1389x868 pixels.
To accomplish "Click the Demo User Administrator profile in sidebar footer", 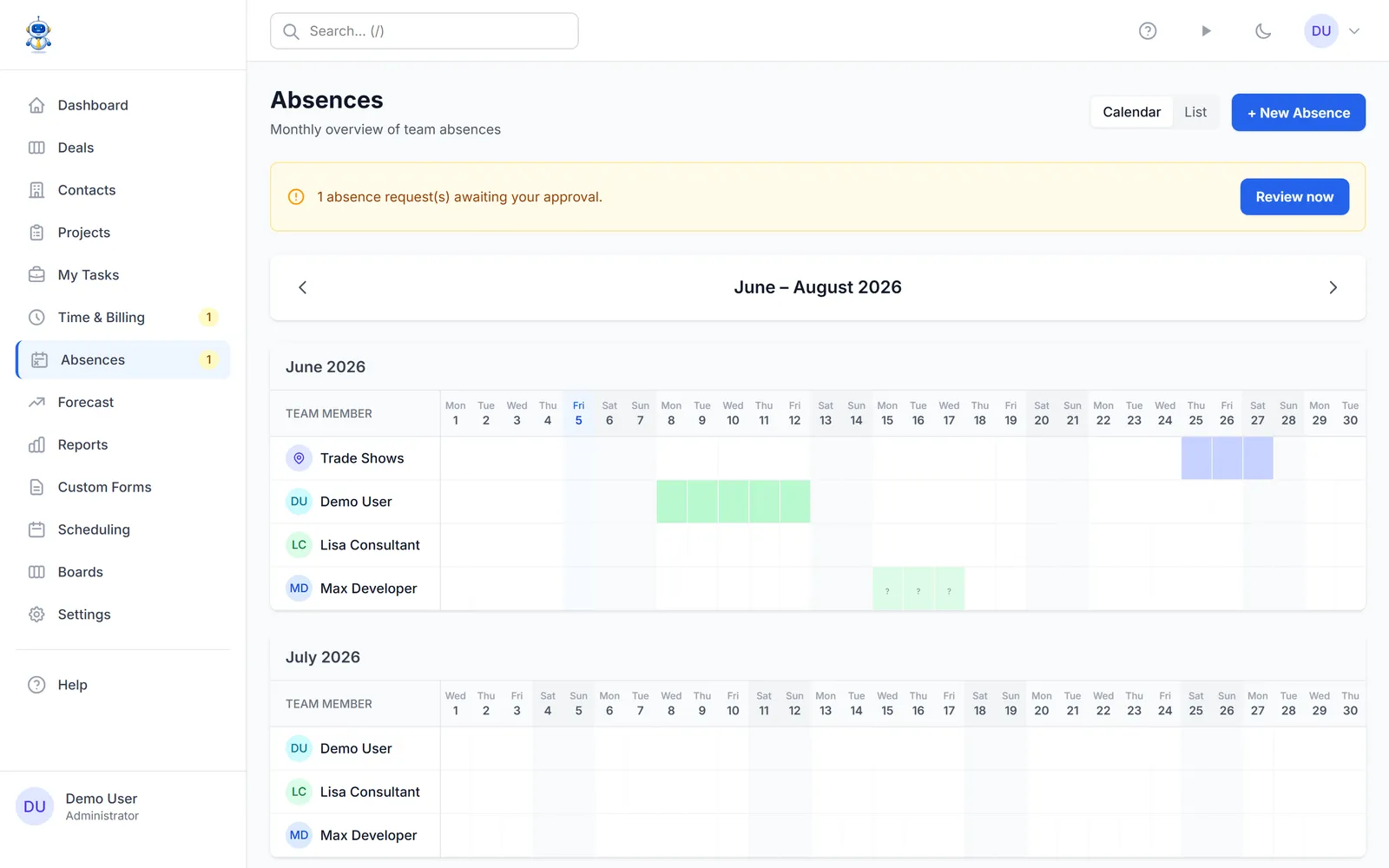I will coord(122,806).
